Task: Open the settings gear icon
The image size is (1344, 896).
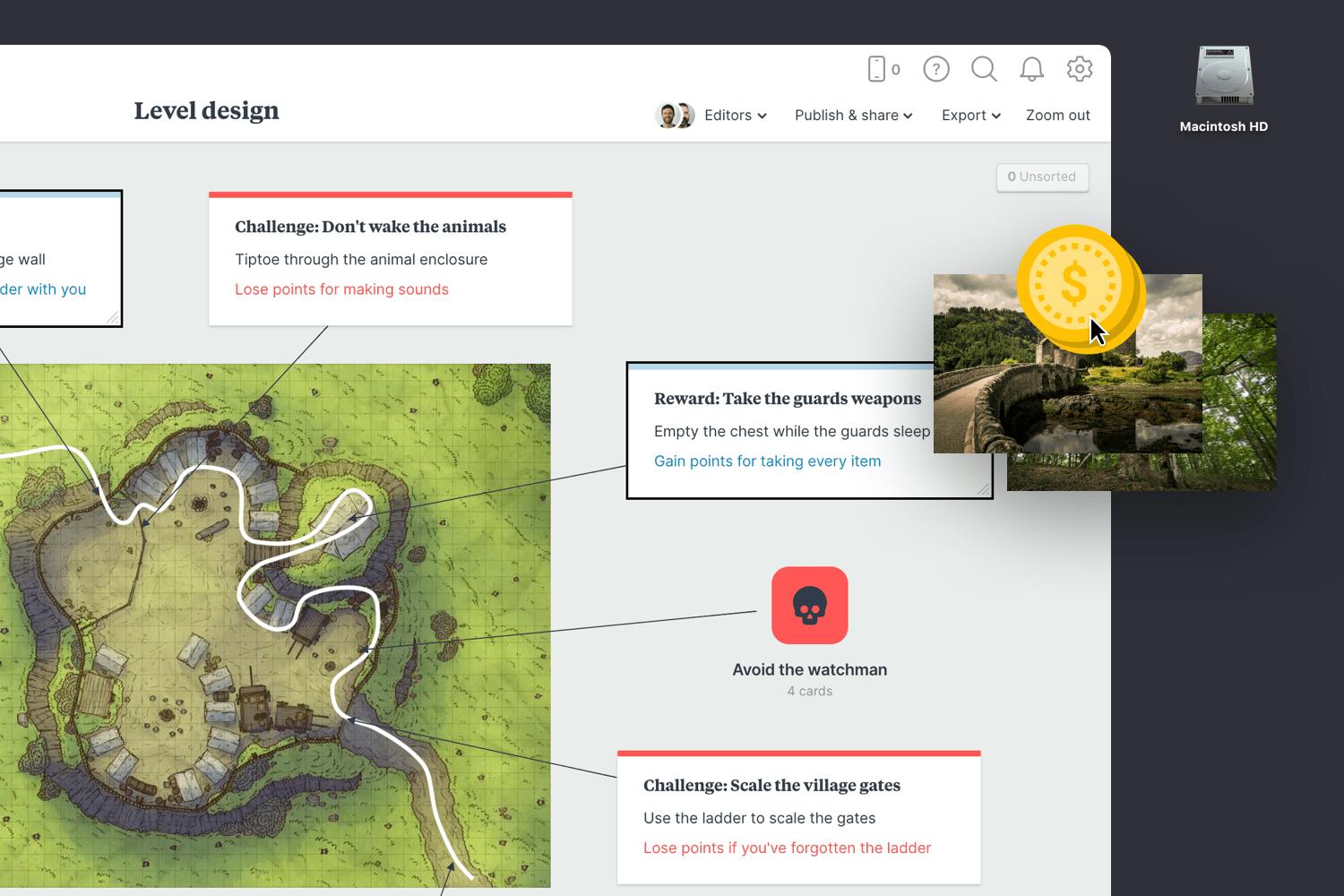Action: (1080, 69)
